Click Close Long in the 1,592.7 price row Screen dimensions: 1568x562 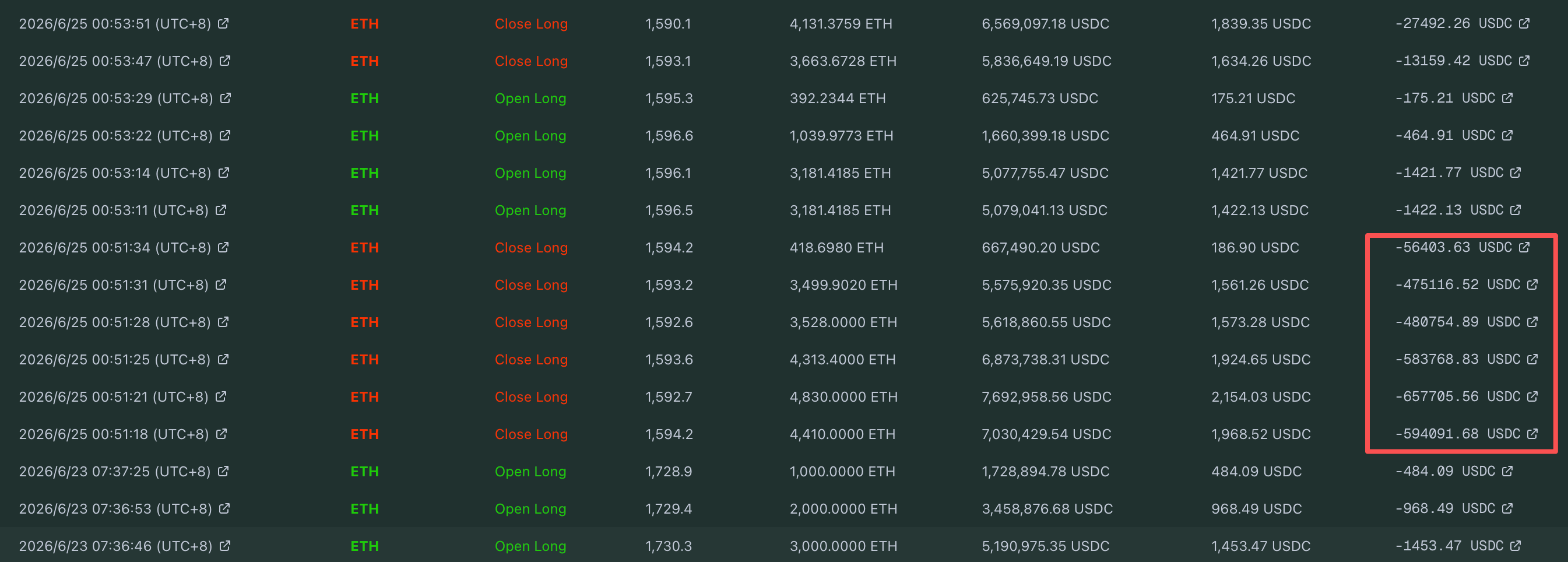tap(532, 397)
